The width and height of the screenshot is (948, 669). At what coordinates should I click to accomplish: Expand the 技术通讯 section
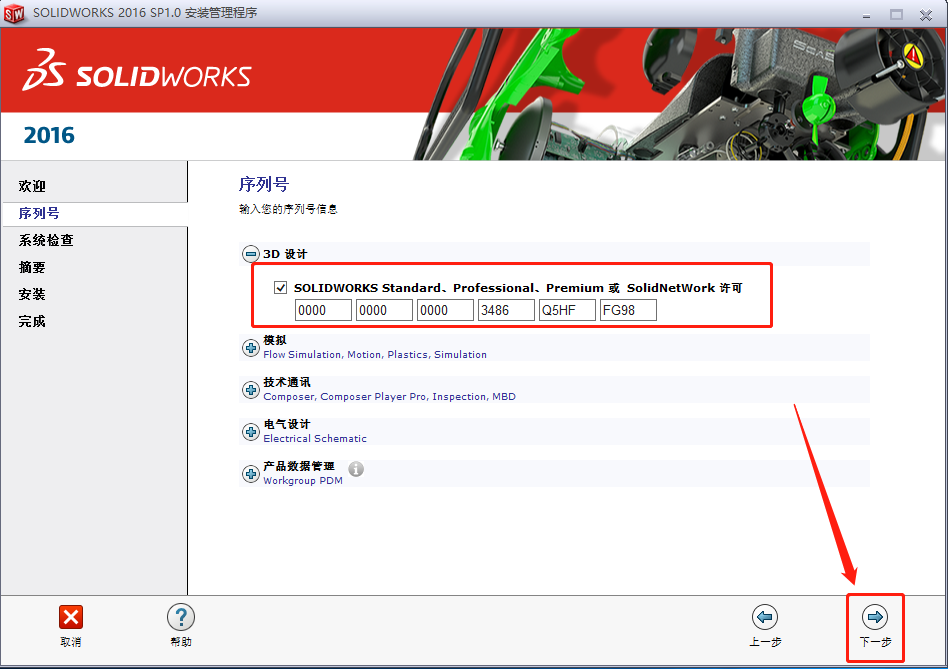(250, 390)
